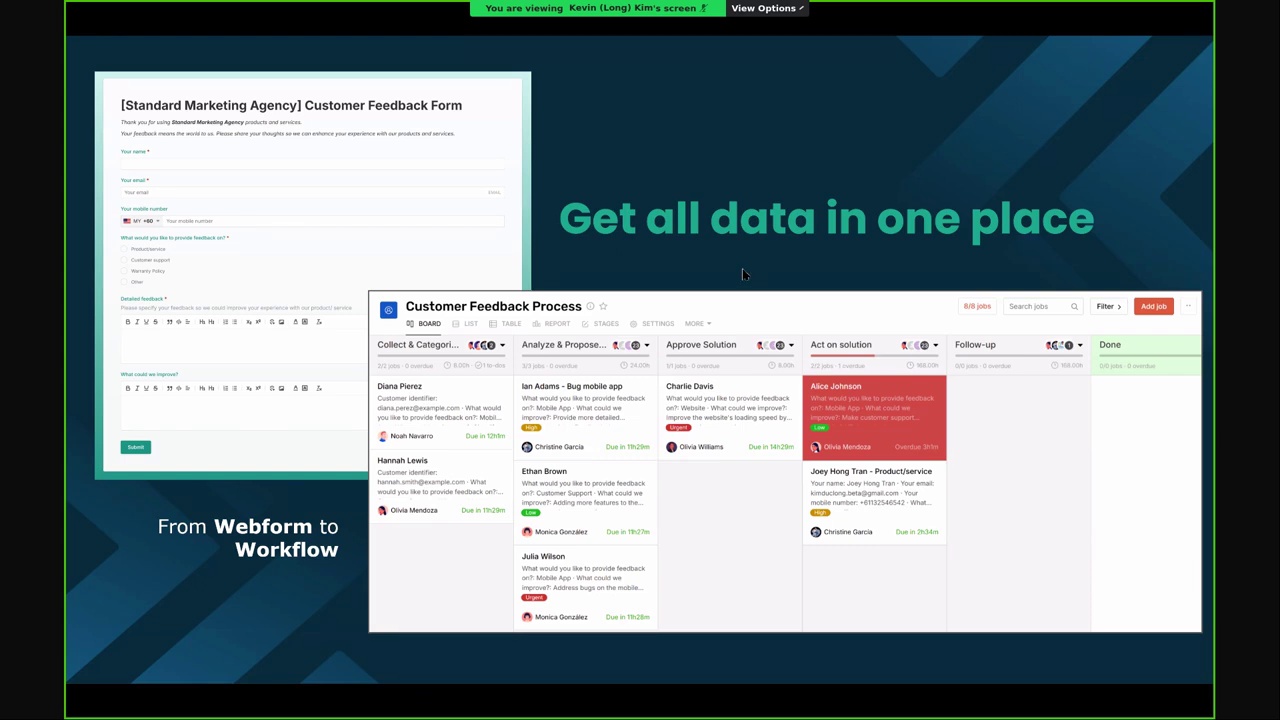Screen dimensions: 1280x720
Task: Open the Alice Johnson red overdue card
Action: pos(874,418)
